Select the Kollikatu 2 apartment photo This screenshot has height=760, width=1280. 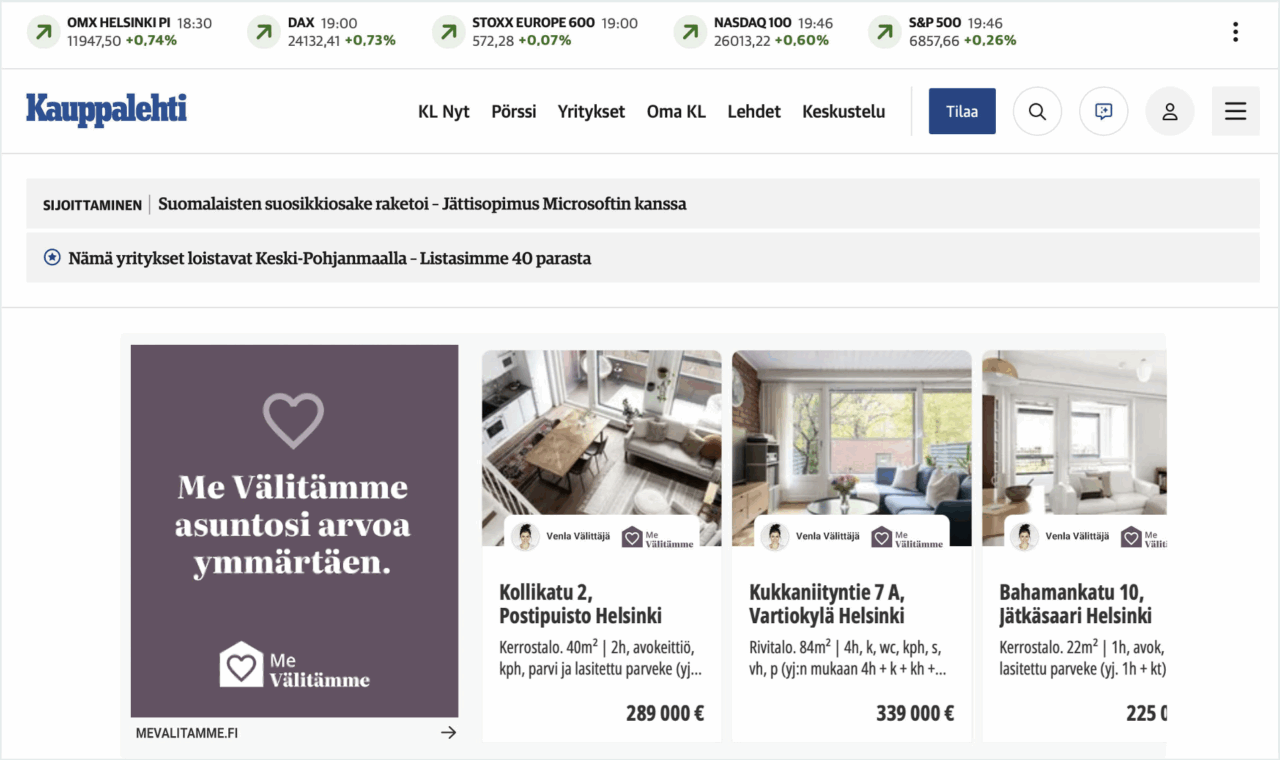[x=601, y=448]
